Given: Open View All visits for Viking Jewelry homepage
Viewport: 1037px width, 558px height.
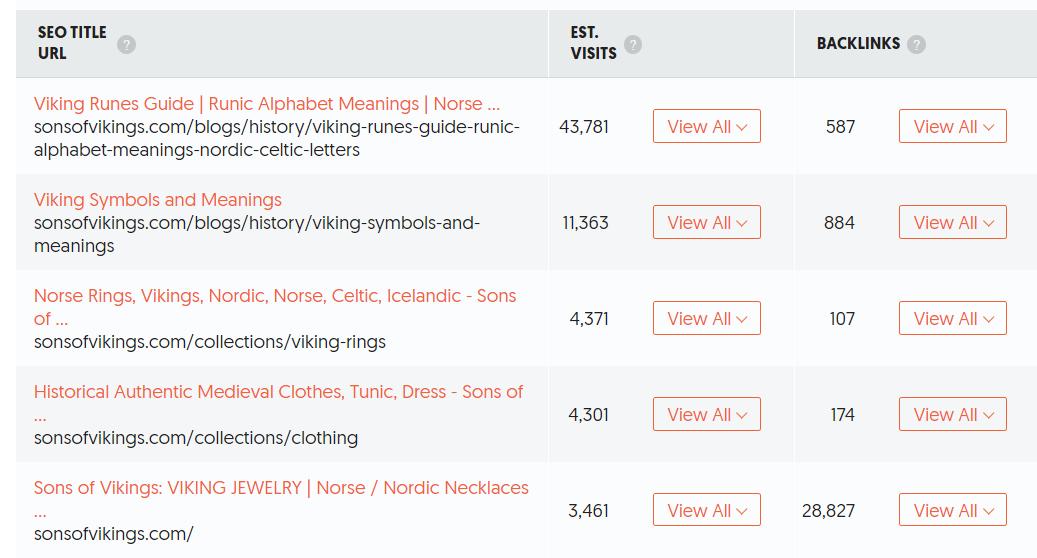Looking at the screenshot, I should tap(706, 511).
